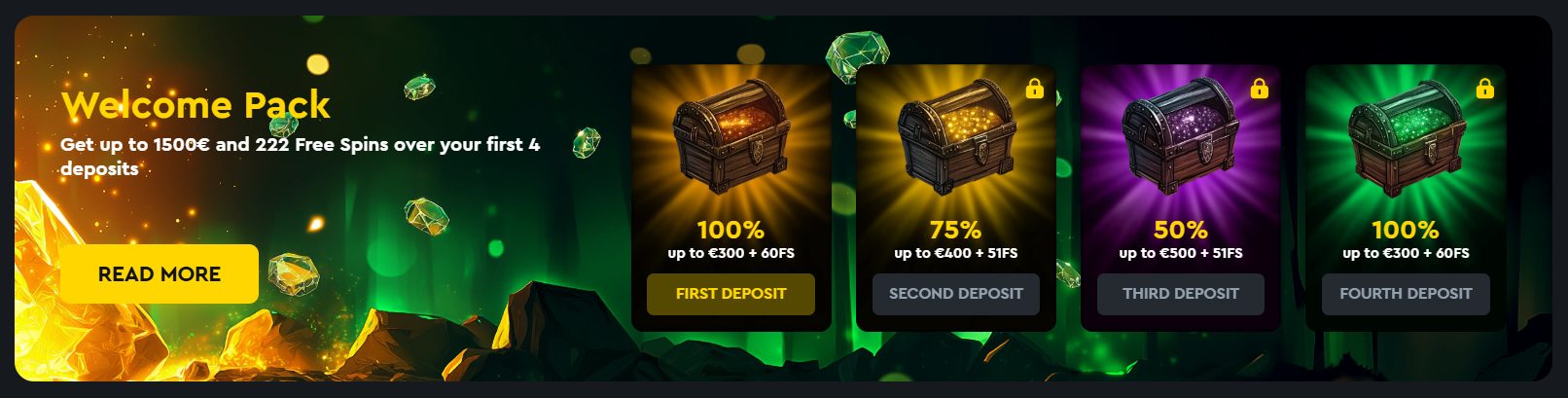Open the green treasure chest image

tap(1406, 137)
